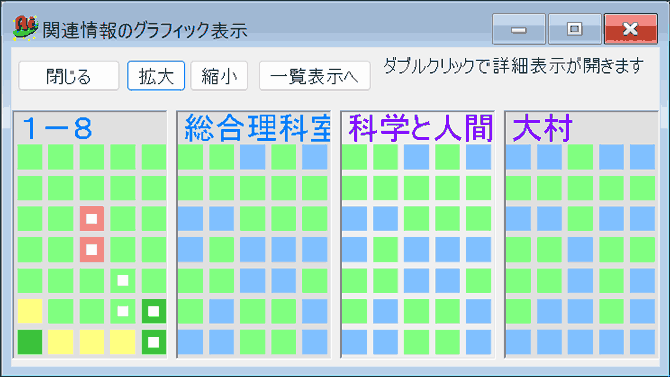This screenshot has height=377, width=670.
Task: Click the ダブルクリックで詳細表示が開きます hint text
Action: 513,66
